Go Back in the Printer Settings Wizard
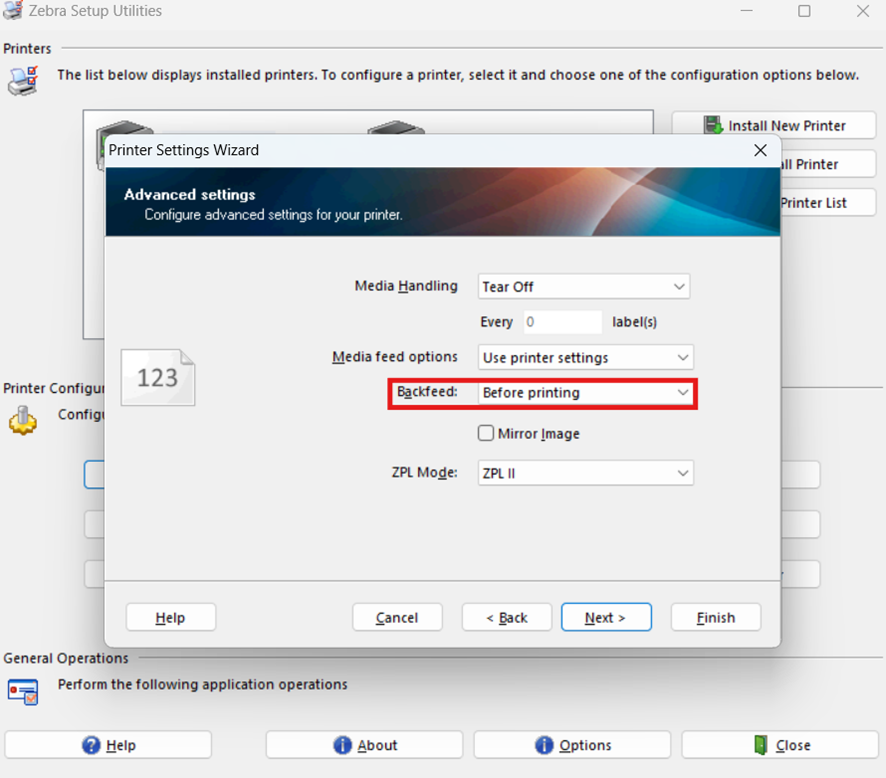Viewport: 886px width, 778px height. pos(507,617)
